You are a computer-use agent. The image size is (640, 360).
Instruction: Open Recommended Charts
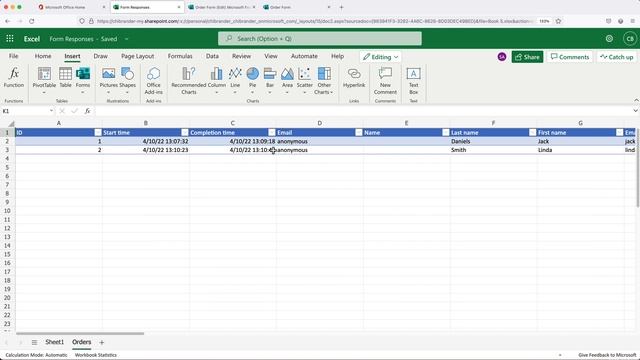189,80
